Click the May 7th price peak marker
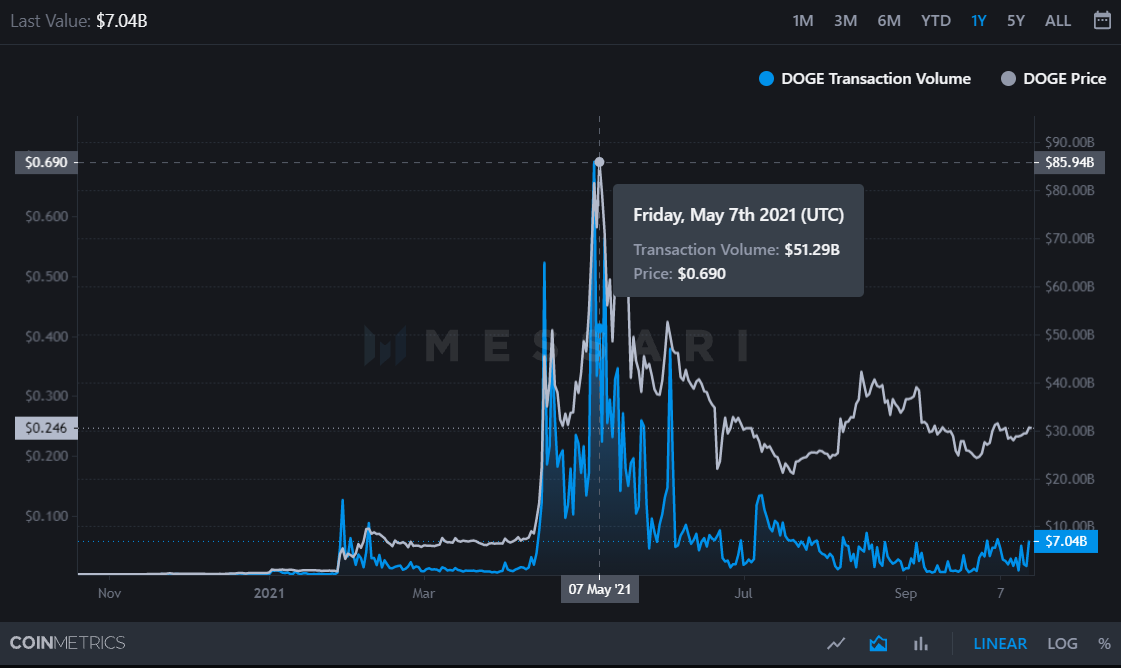This screenshot has width=1121, height=668. point(599,162)
